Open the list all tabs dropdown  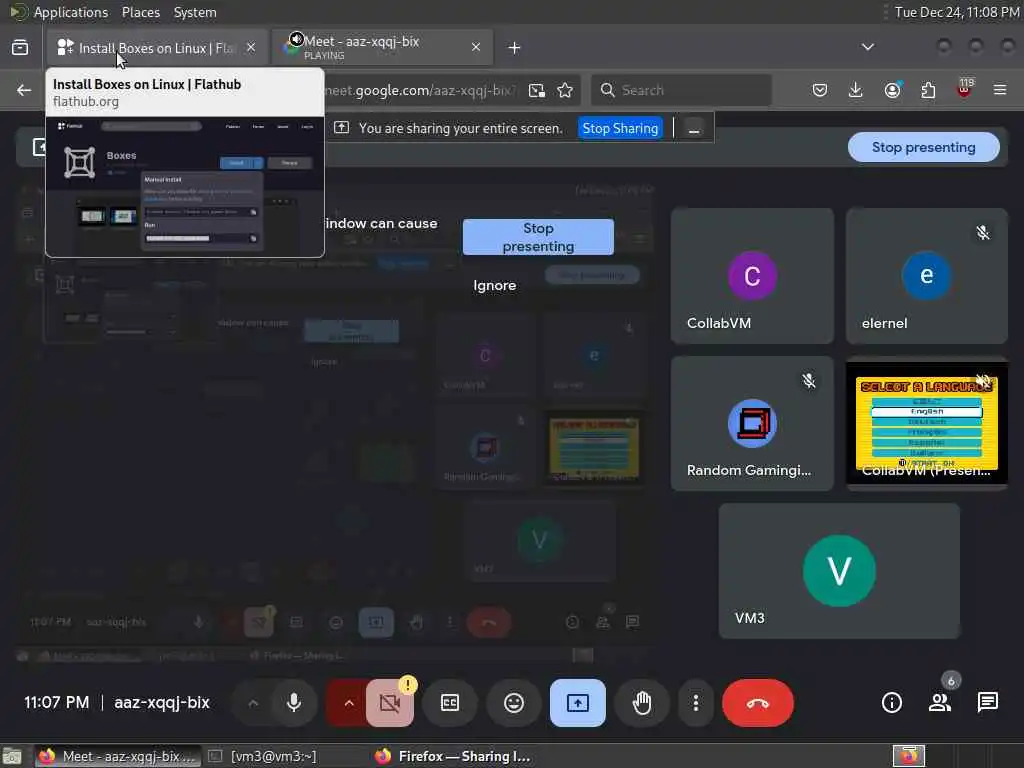868,47
